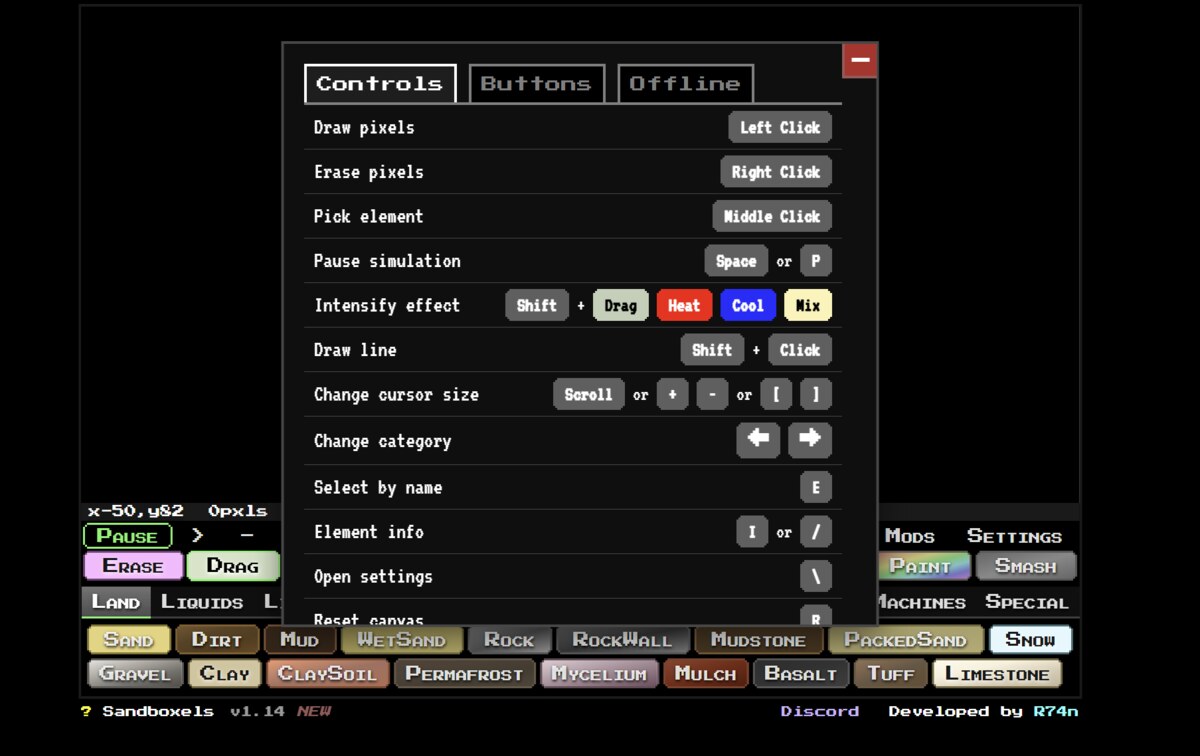Click the yellow question mark help icon
Screen dimensions: 1200x756
point(86,712)
